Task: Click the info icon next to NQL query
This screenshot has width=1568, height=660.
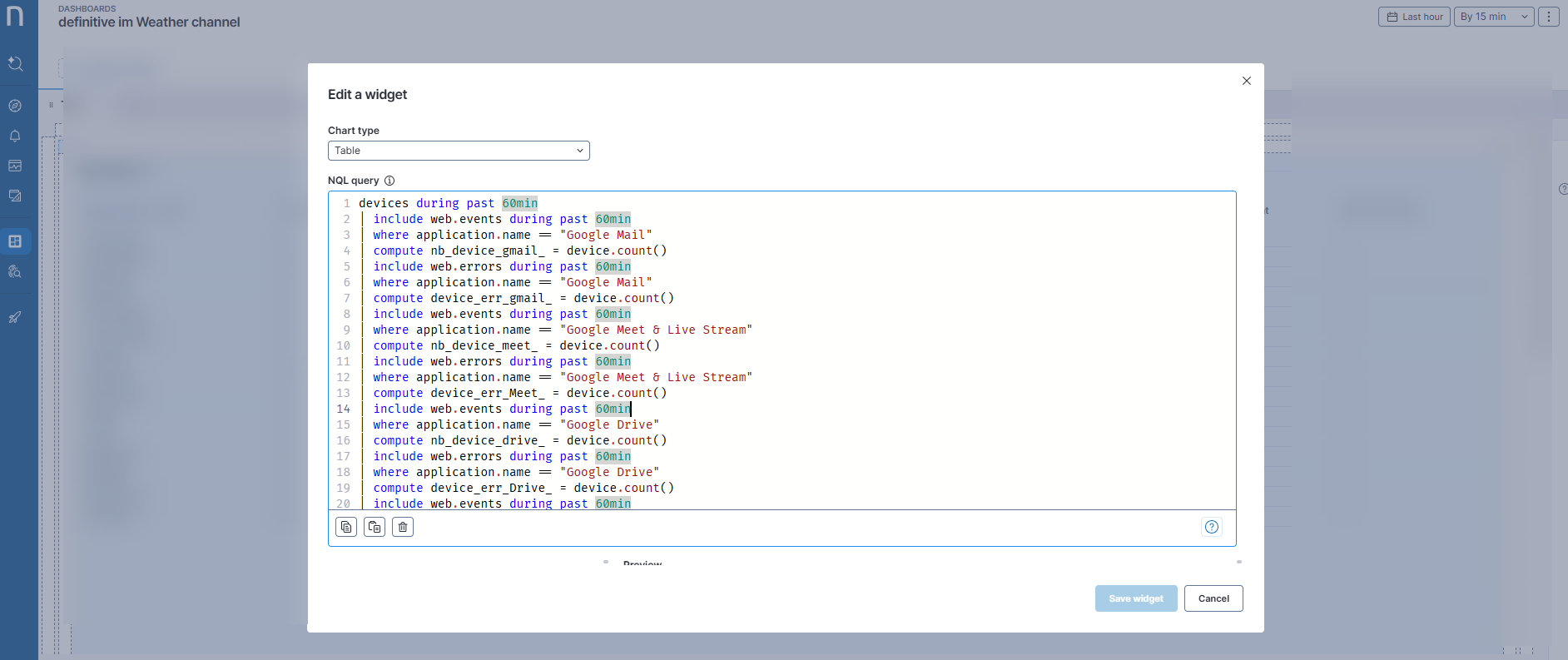Action: pos(390,181)
